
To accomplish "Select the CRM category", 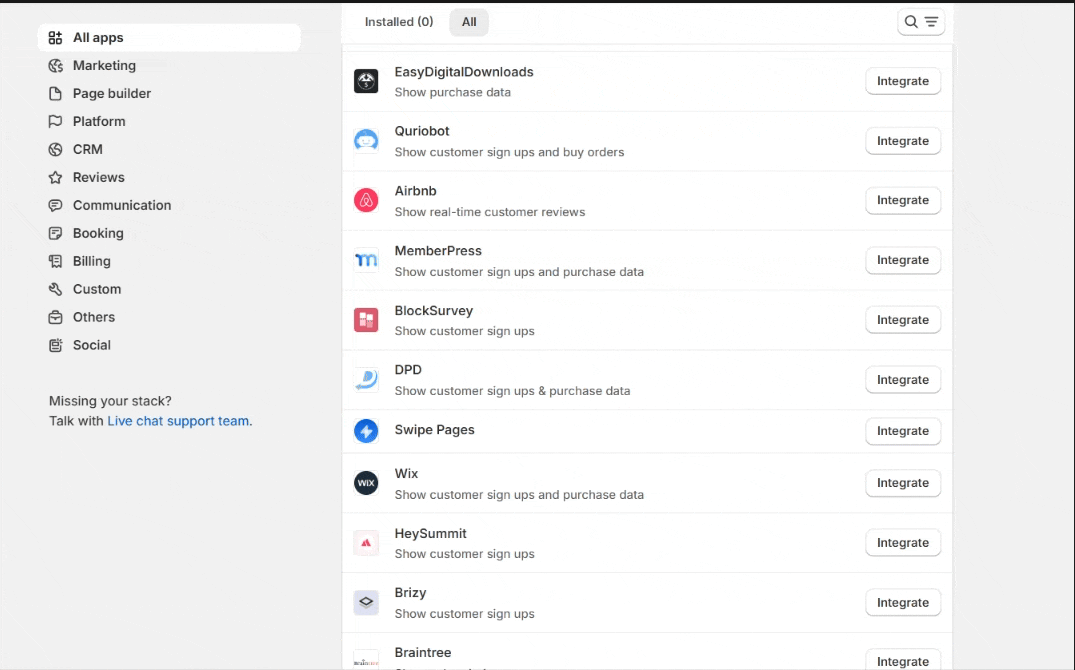I will (88, 150).
